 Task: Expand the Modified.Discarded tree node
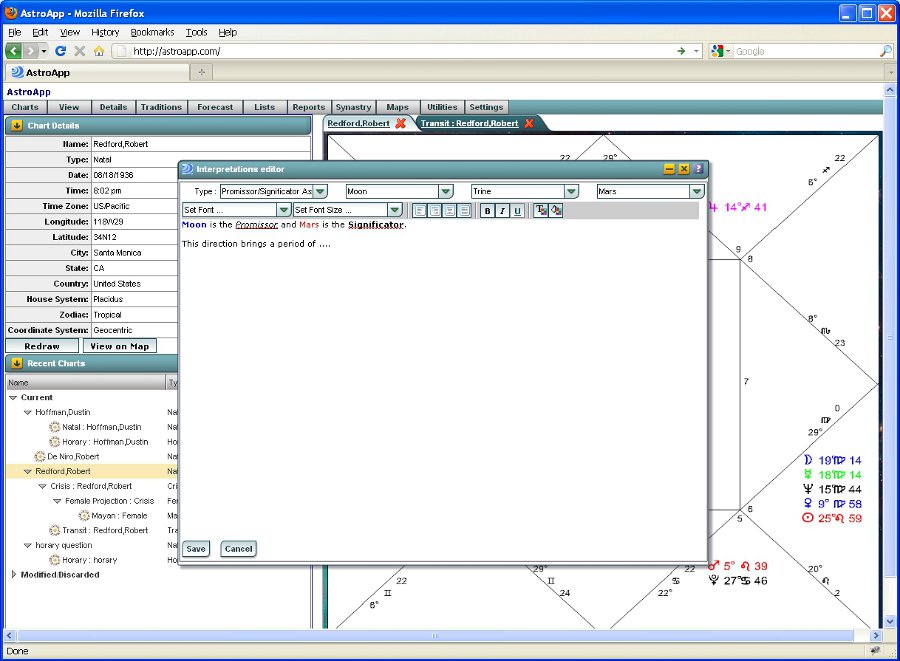pos(13,575)
